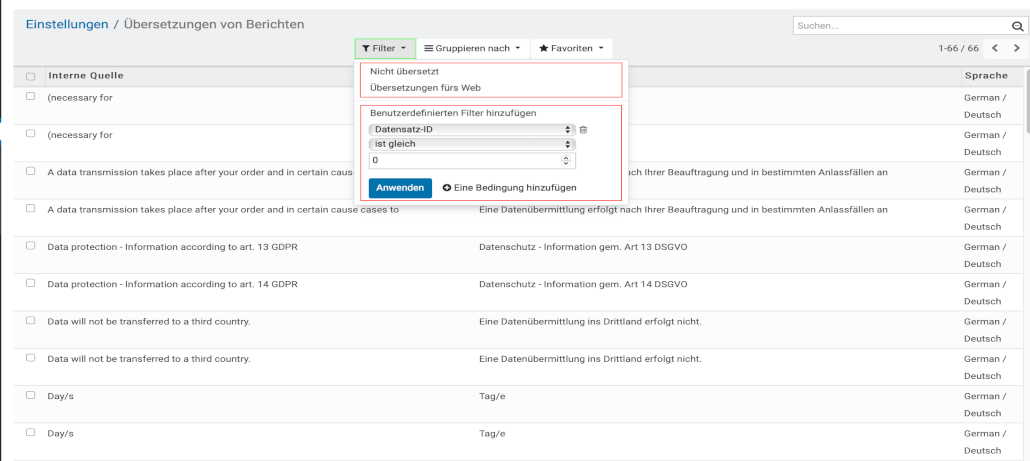The image size is (1030, 461).
Task: Click the plus icon for Eine Bedingung hinzufügen
Action: pyautogui.click(x=447, y=188)
